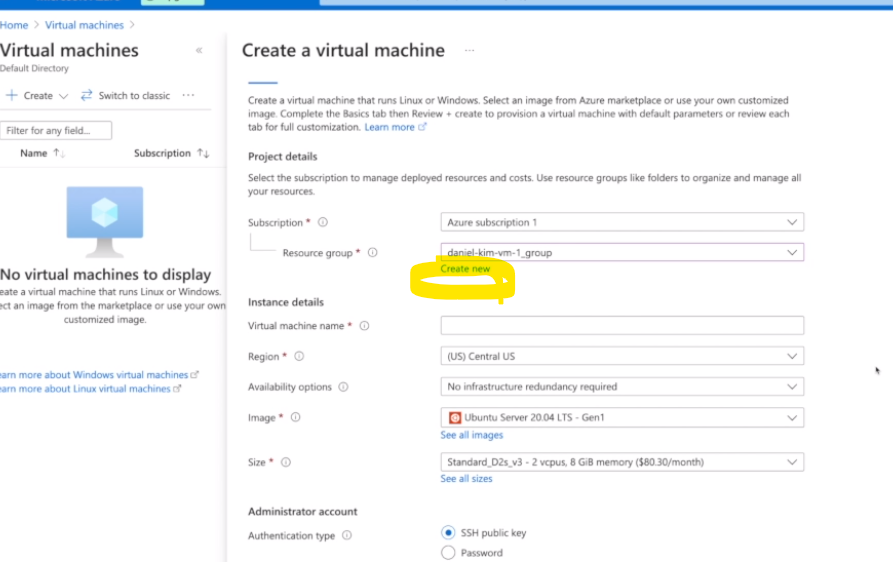Viewport: 893px width, 562px height.
Task: Open the Subscription dropdown
Action: (x=622, y=222)
